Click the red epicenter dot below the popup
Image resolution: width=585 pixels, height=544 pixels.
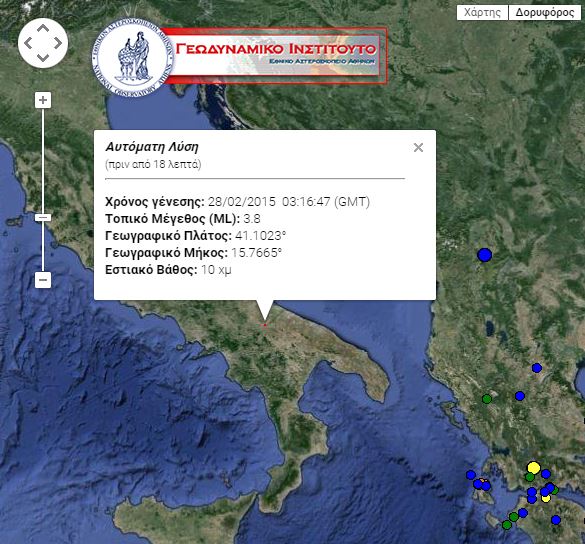pyautogui.click(x=265, y=325)
